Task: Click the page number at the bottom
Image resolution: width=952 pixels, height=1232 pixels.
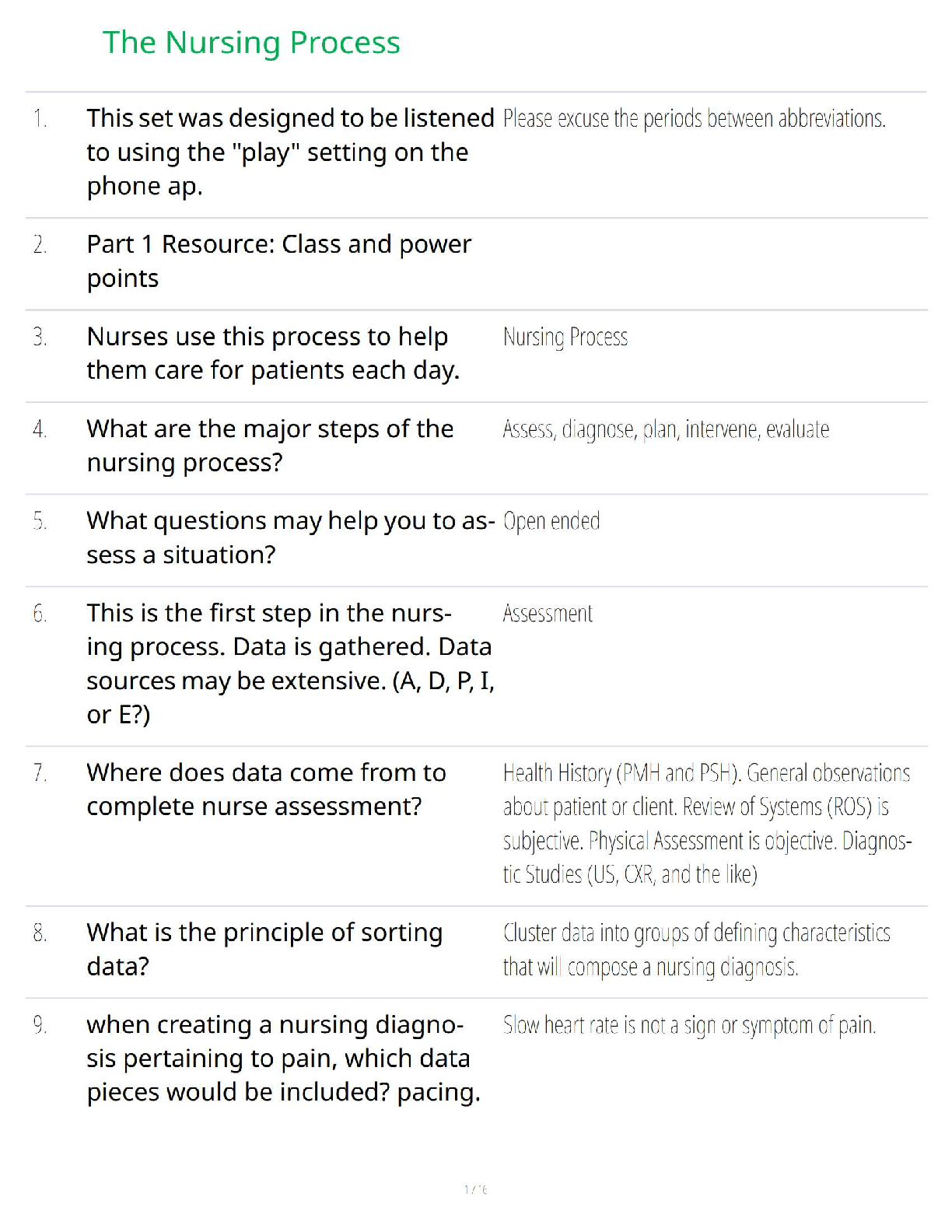Action: coord(475,1189)
